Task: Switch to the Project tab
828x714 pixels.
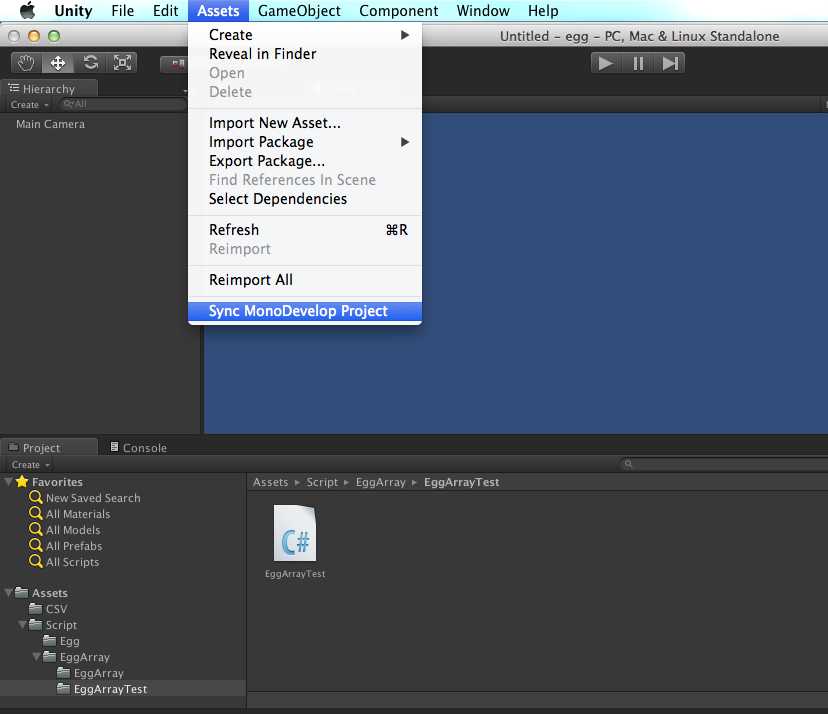Action: tap(49, 447)
